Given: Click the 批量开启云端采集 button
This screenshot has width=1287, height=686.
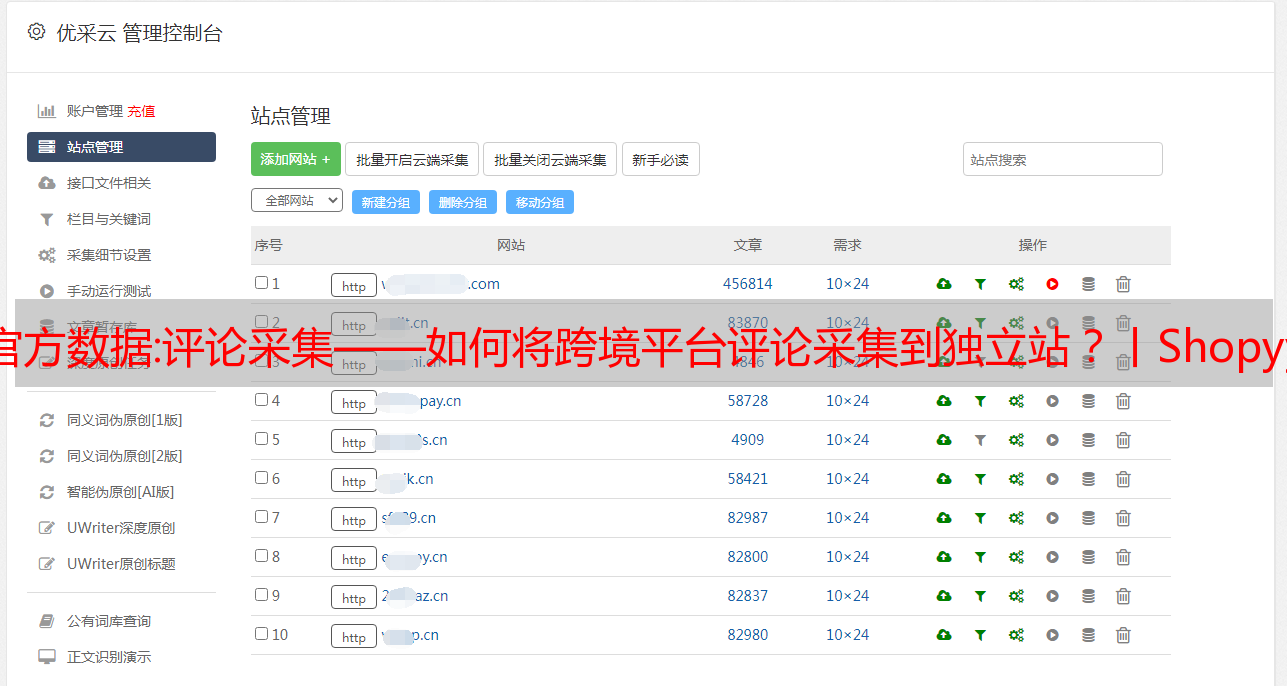Looking at the screenshot, I should 412,159.
